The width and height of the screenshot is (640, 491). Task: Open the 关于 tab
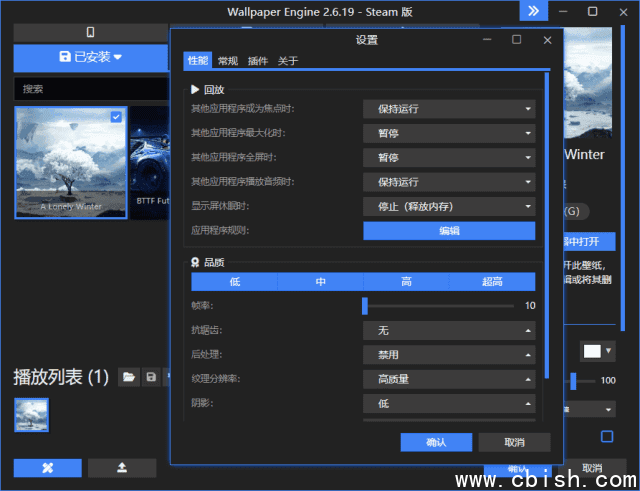coord(287,61)
